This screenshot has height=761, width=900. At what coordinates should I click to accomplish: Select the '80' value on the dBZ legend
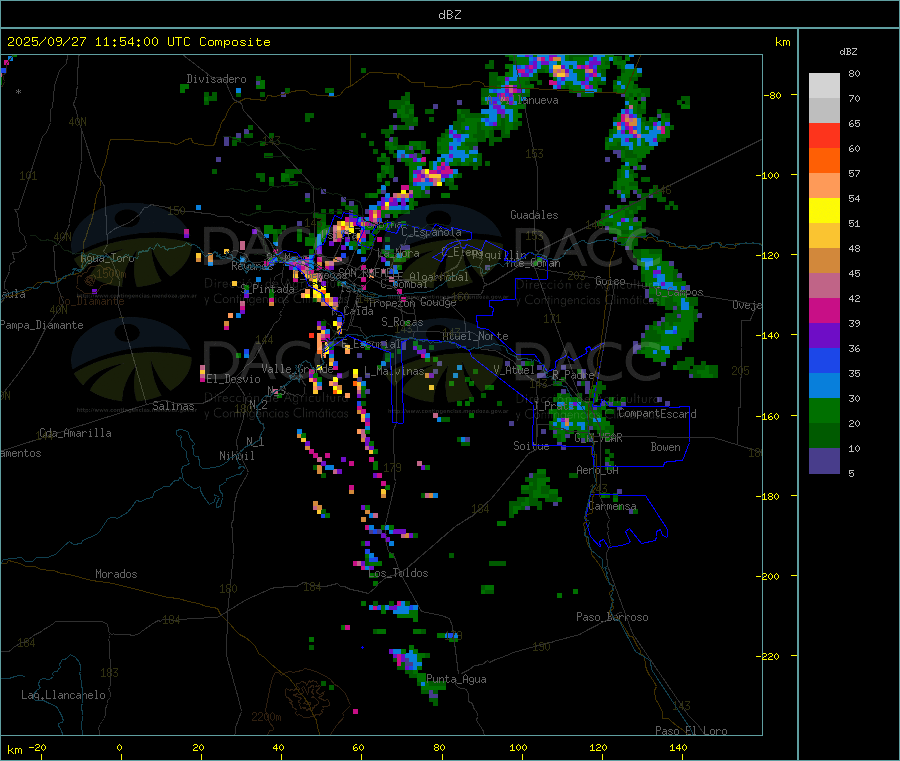click(855, 73)
